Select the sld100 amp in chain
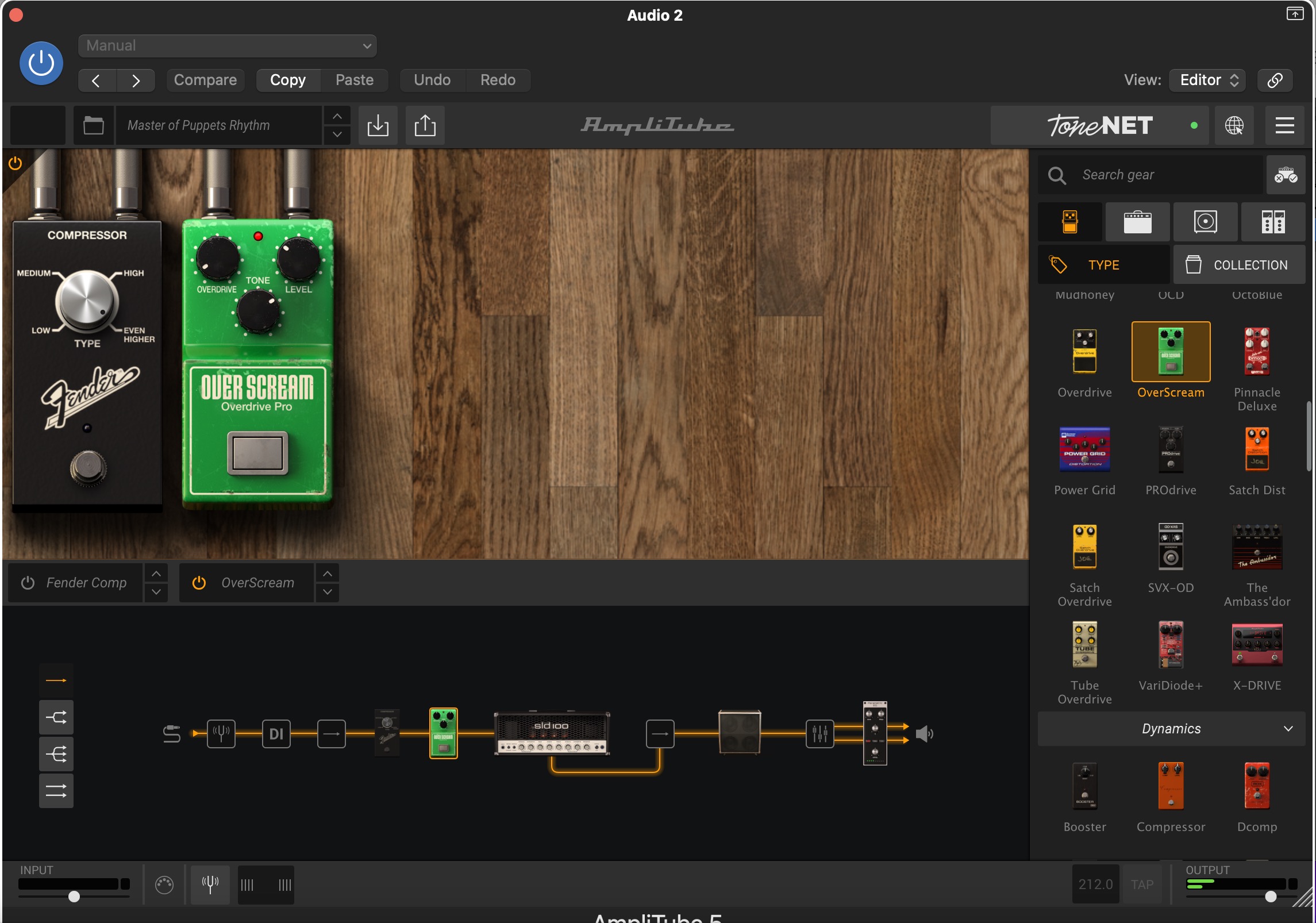1316x923 pixels. [552, 734]
